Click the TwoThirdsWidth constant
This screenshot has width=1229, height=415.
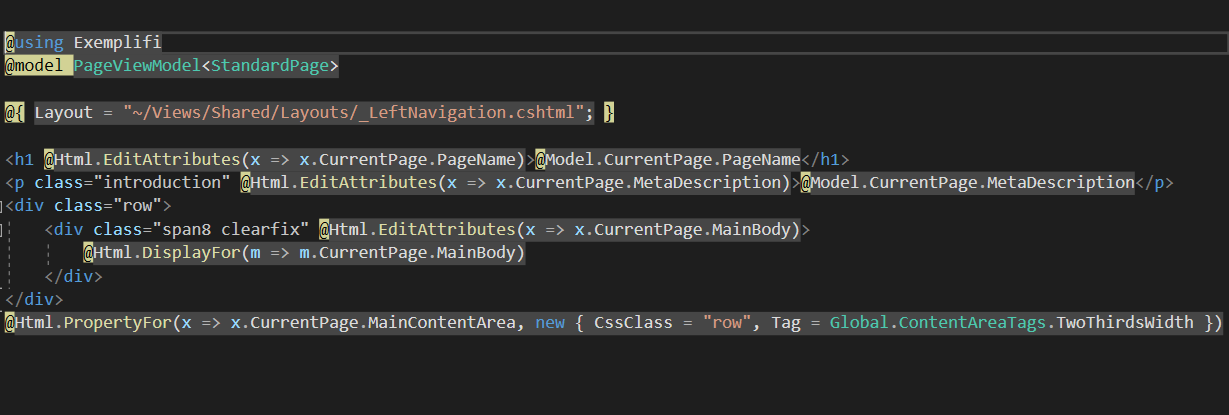pyautogui.click(x=1123, y=322)
